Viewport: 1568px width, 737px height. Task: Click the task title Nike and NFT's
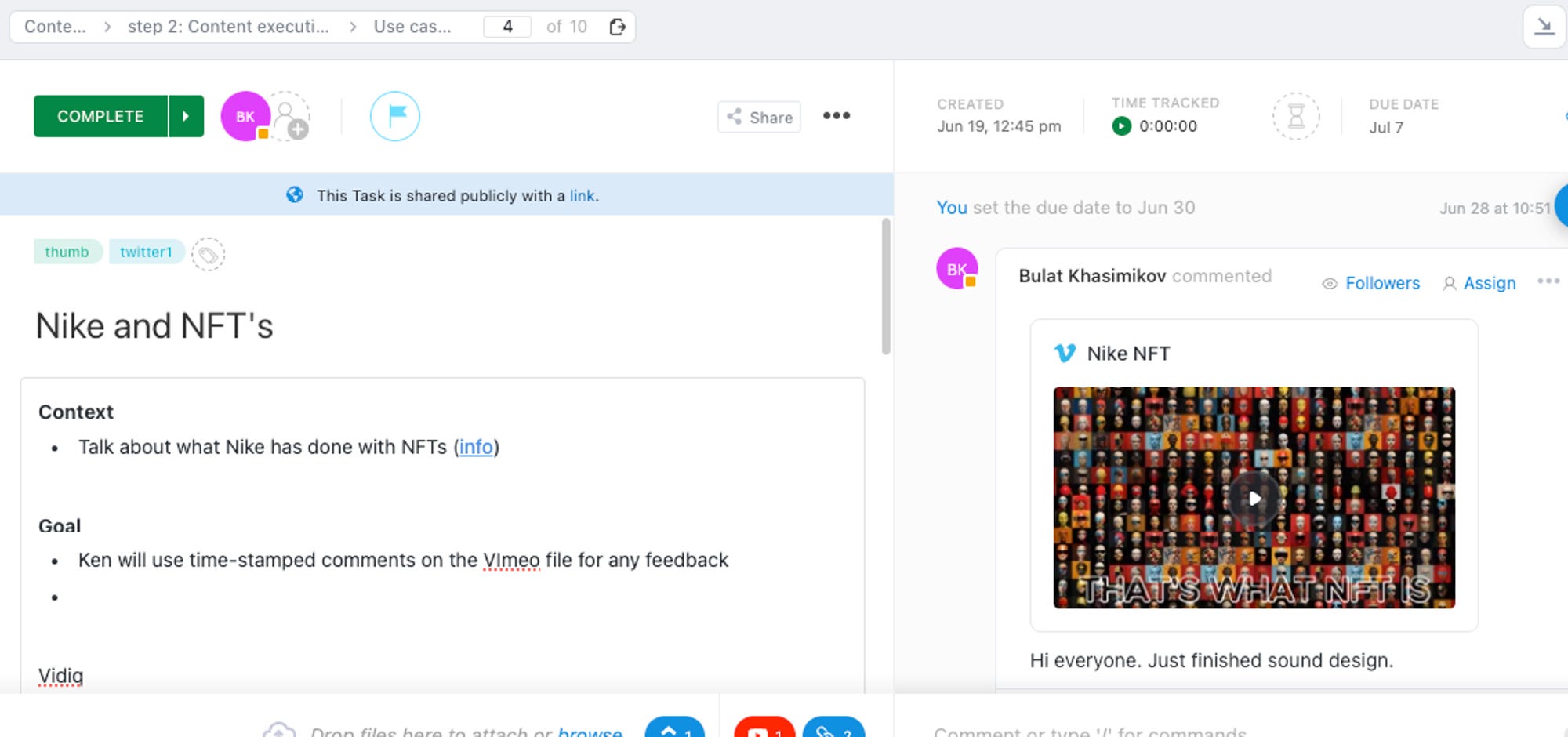(154, 326)
